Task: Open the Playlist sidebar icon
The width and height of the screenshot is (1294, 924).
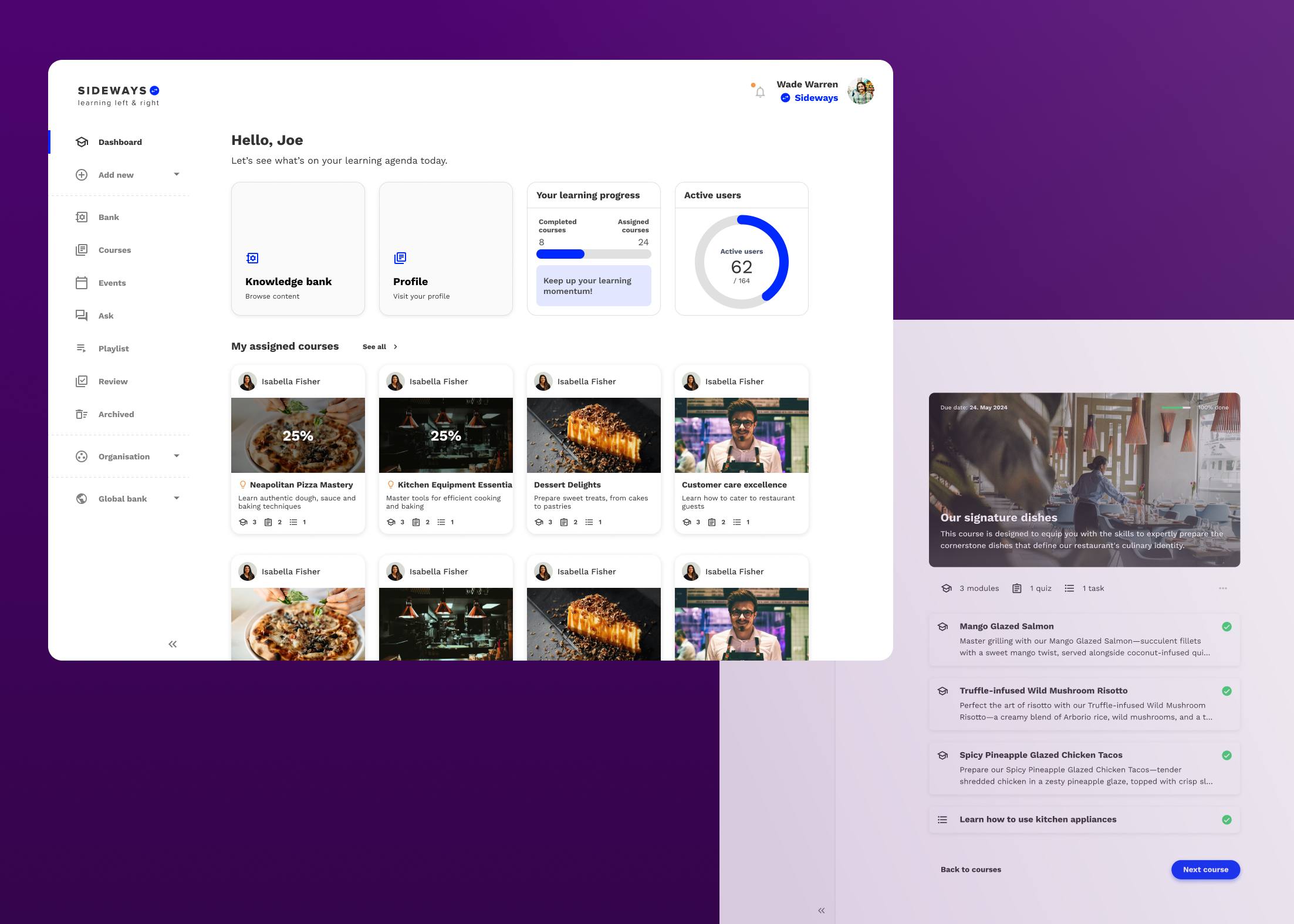Action: coord(82,348)
